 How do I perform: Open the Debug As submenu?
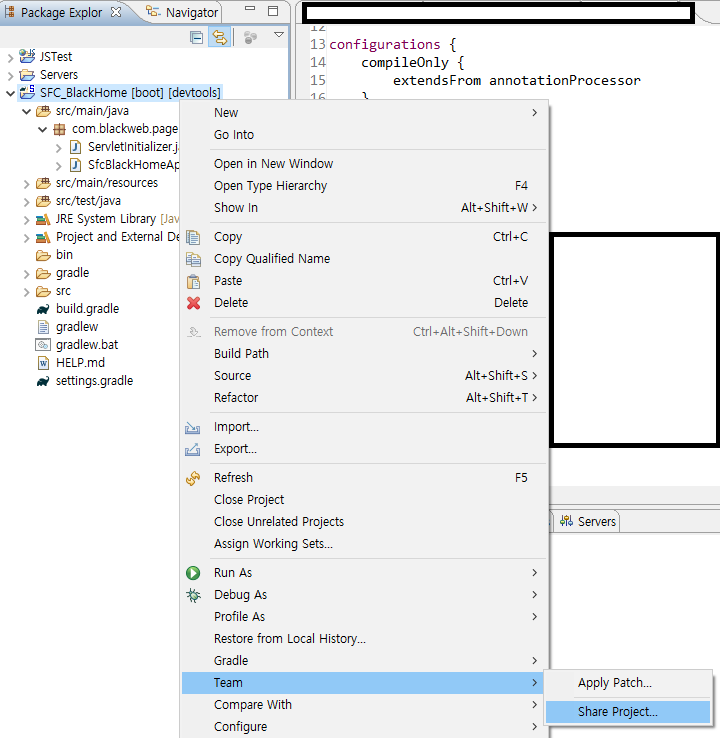(365, 595)
